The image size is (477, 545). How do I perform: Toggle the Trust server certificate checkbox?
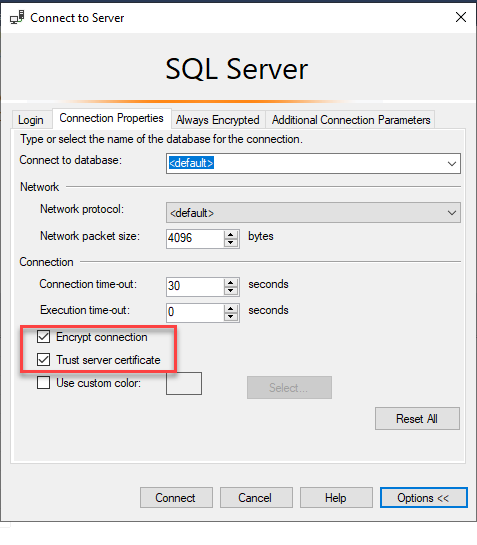point(43,360)
